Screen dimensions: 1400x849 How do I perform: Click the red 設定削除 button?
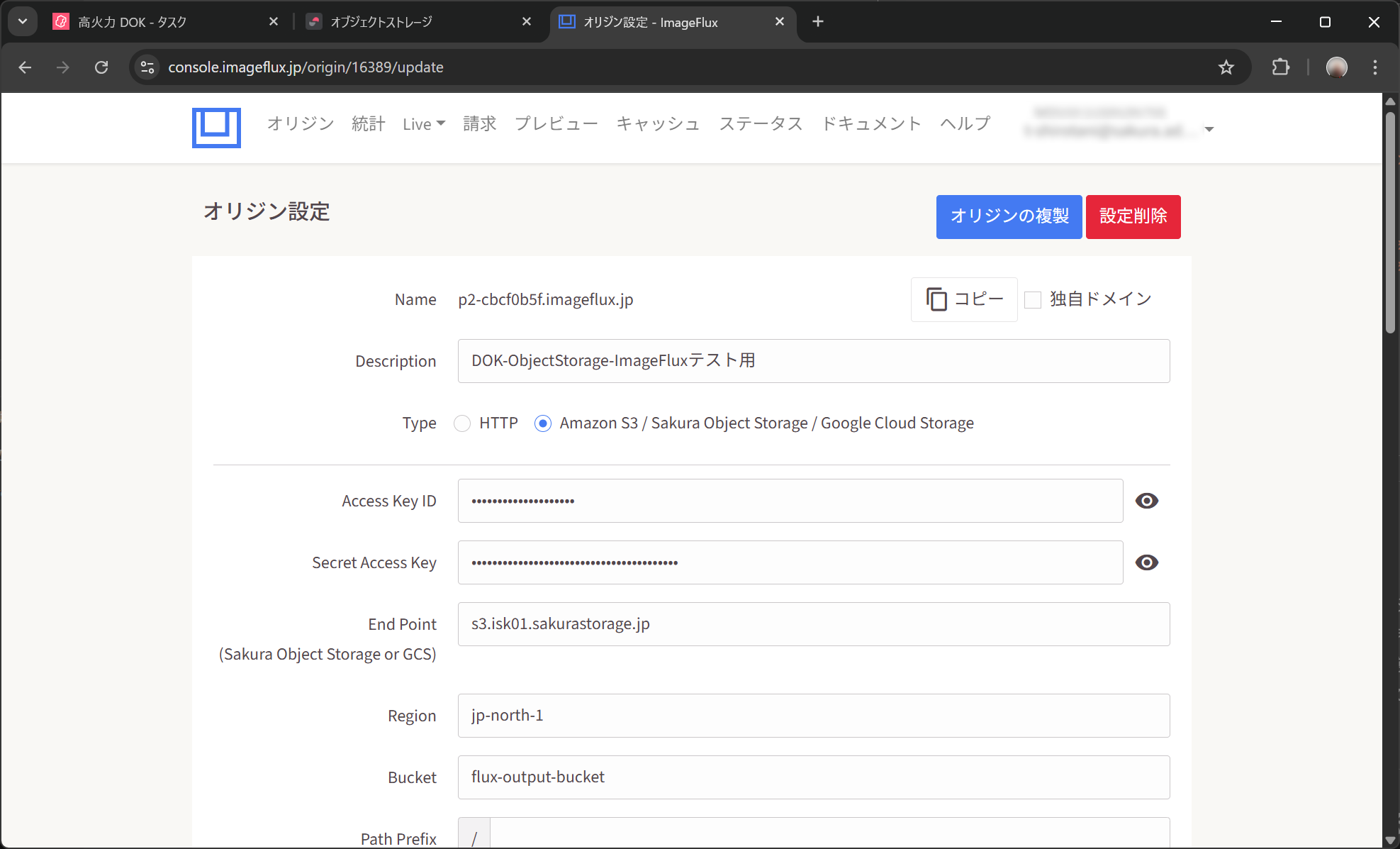[x=1133, y=216]
